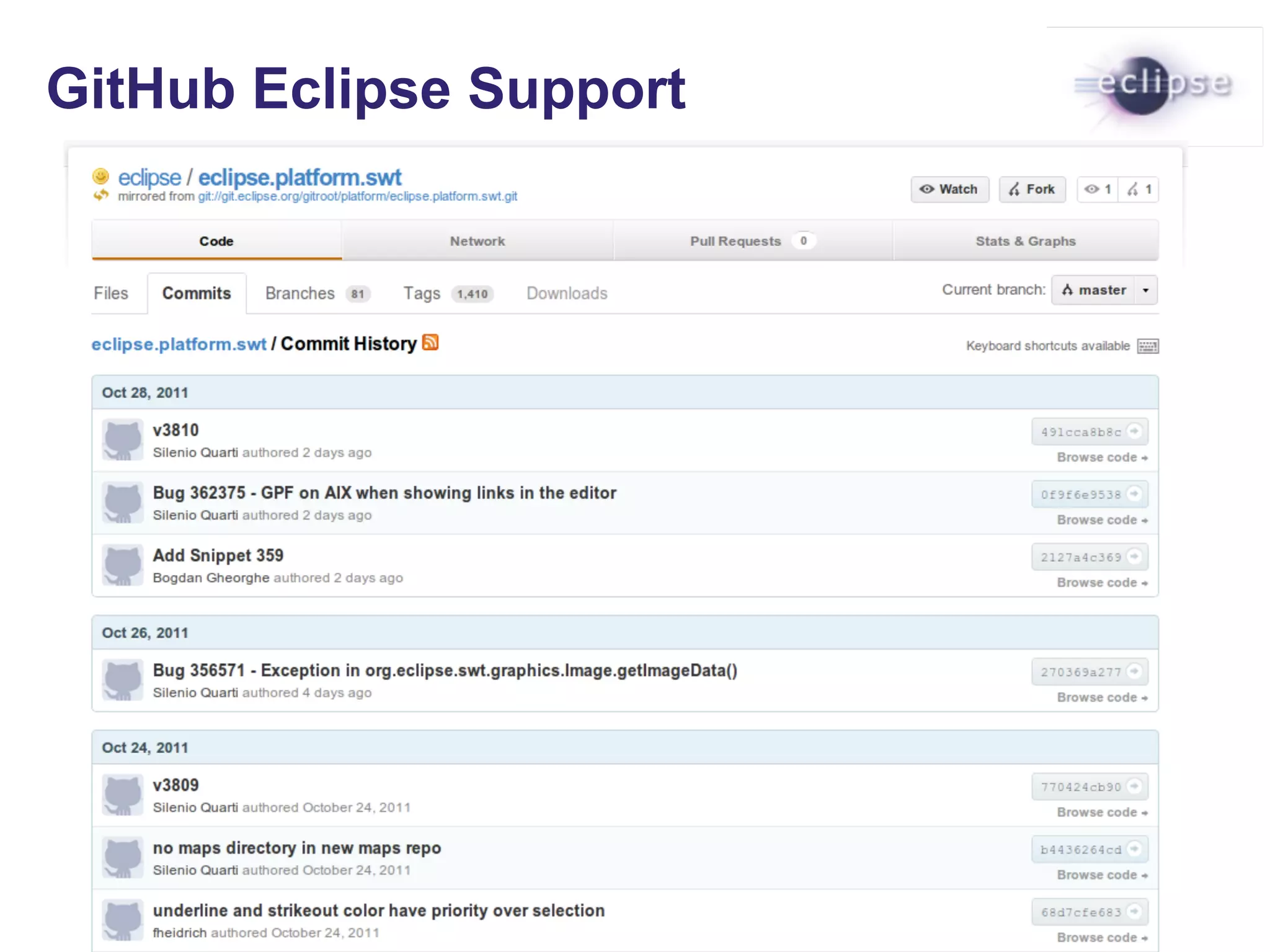Screen dimensions: 1270x952
Task: Click the yellow repository owner smiley icon
Action: coord(100,176)
